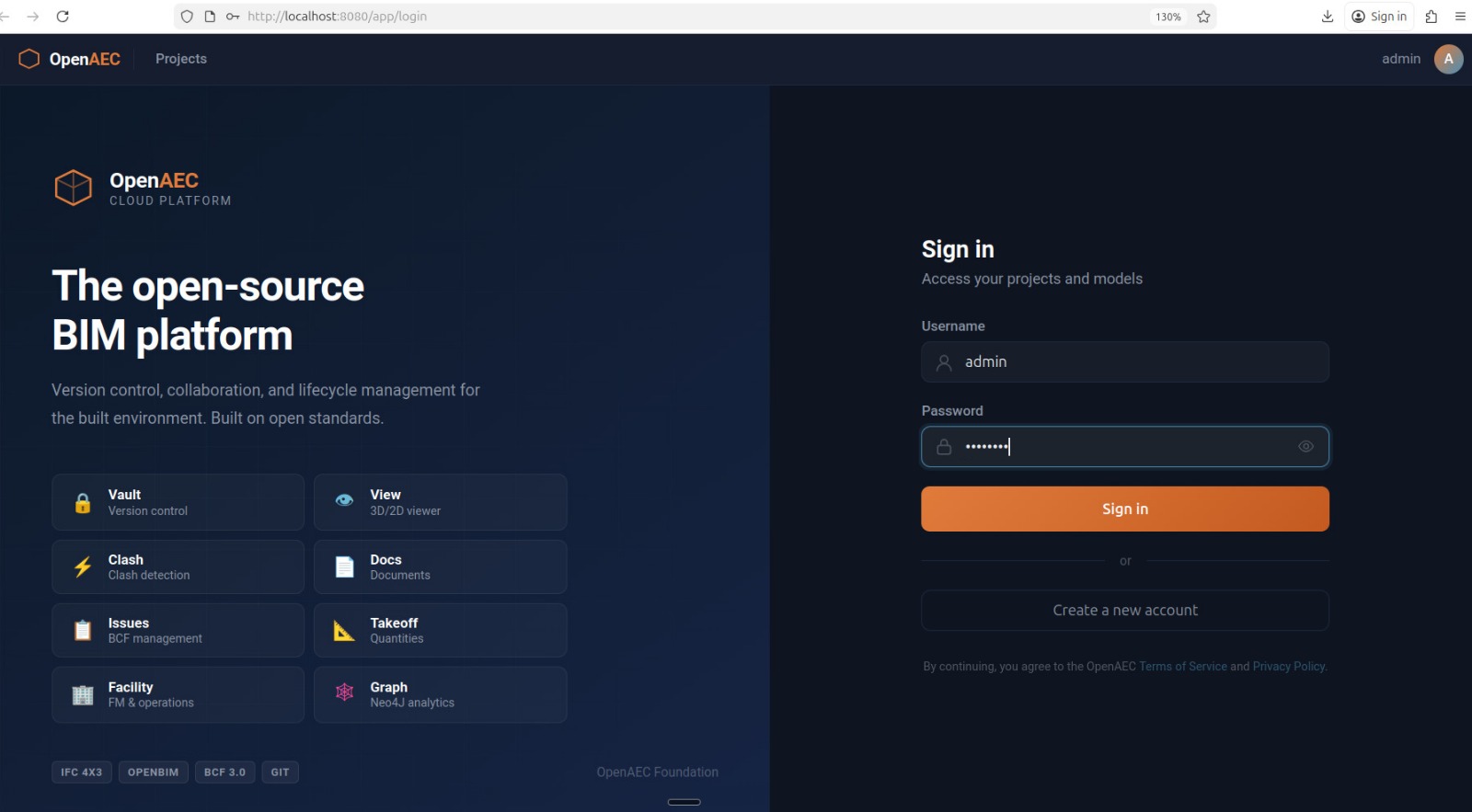Click the View eye icon
1472x812 pixels.
344,500
